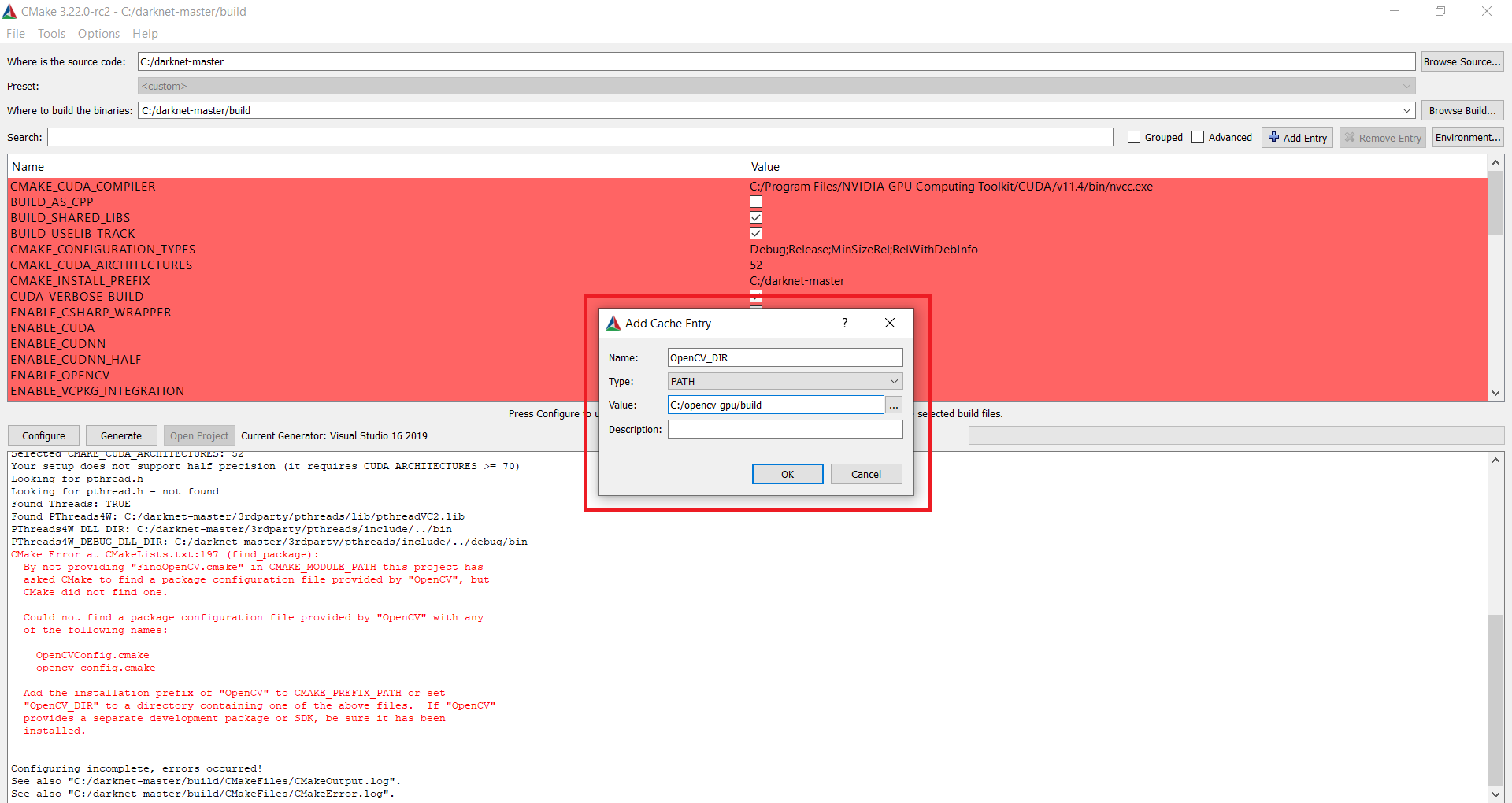Enable the BUILD_AS_CPP checkbox
The height and width of the screenshot is (803, 1512).
[x=755, y=202]
